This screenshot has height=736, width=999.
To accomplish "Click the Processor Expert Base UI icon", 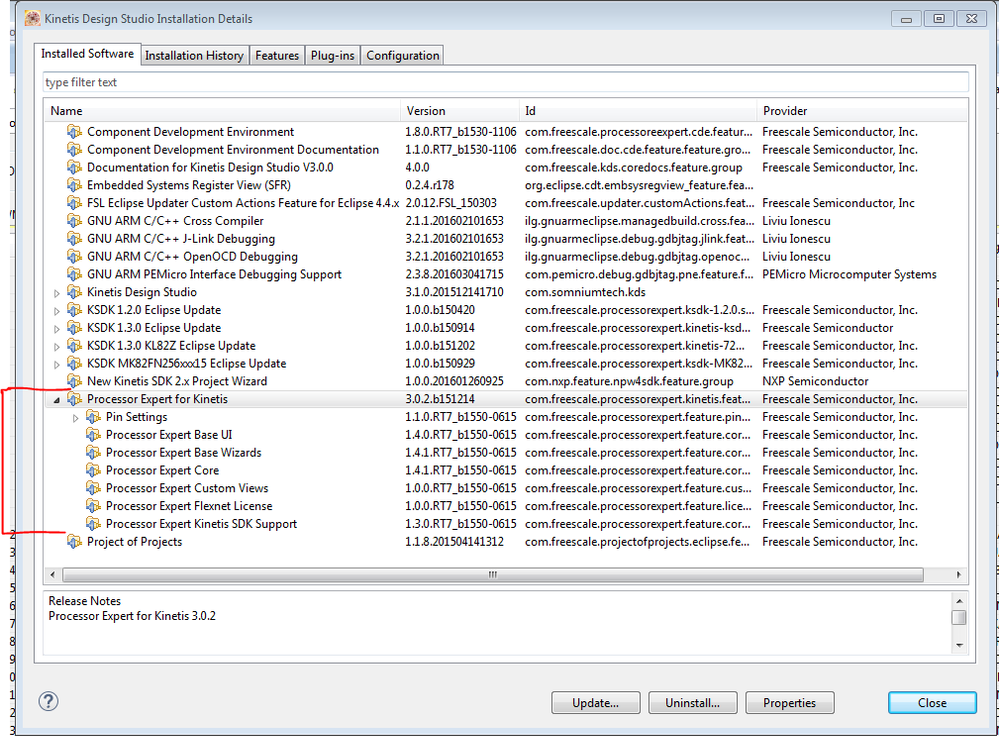I will click(x=94, y=435).
